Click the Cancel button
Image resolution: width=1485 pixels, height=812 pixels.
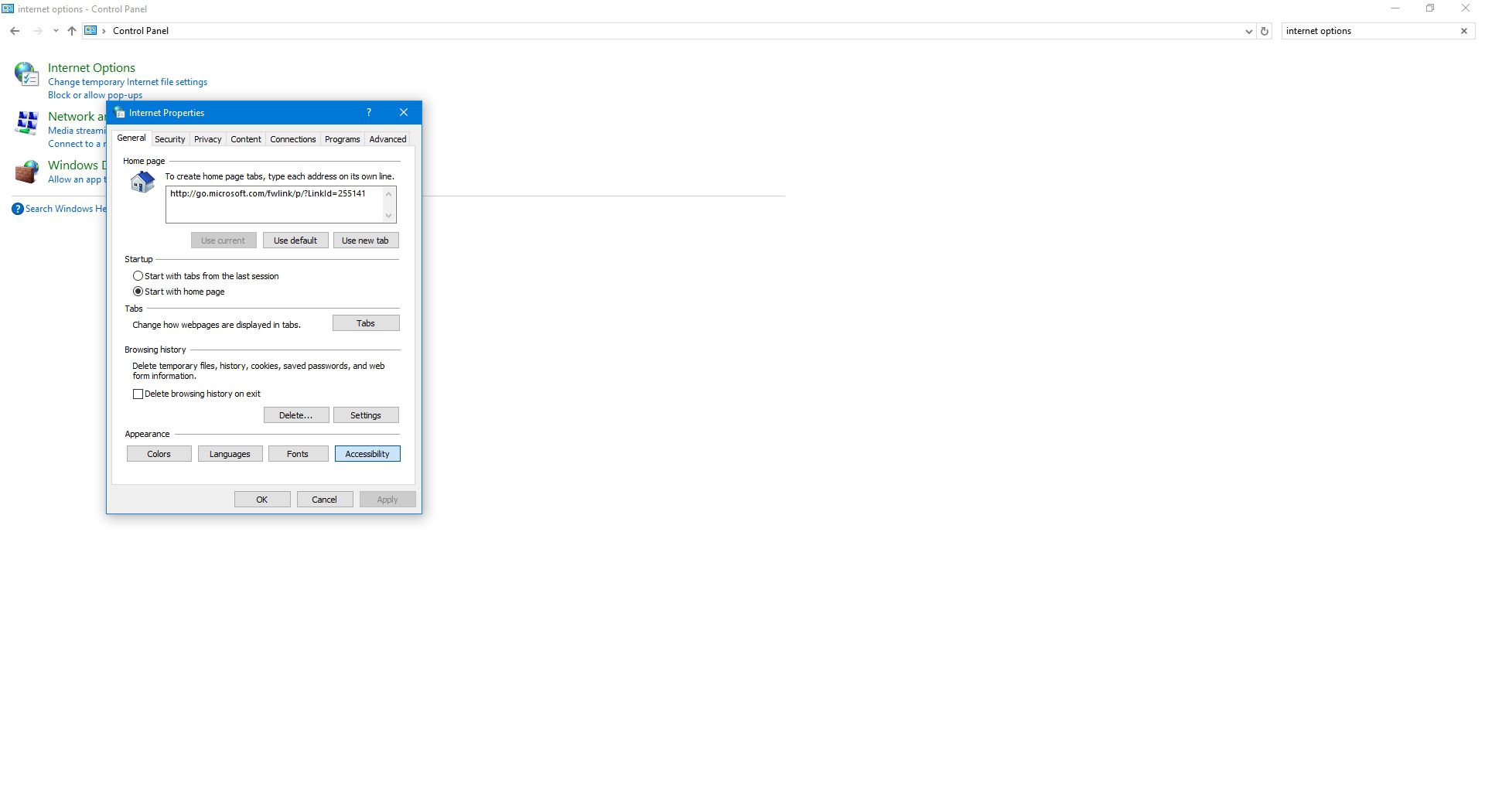(x=325, y=500)
